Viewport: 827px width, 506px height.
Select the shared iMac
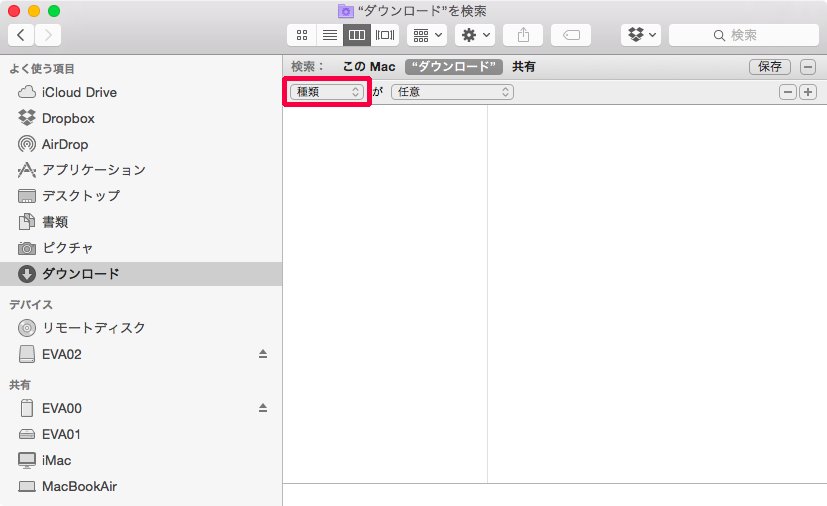[141, 460]
